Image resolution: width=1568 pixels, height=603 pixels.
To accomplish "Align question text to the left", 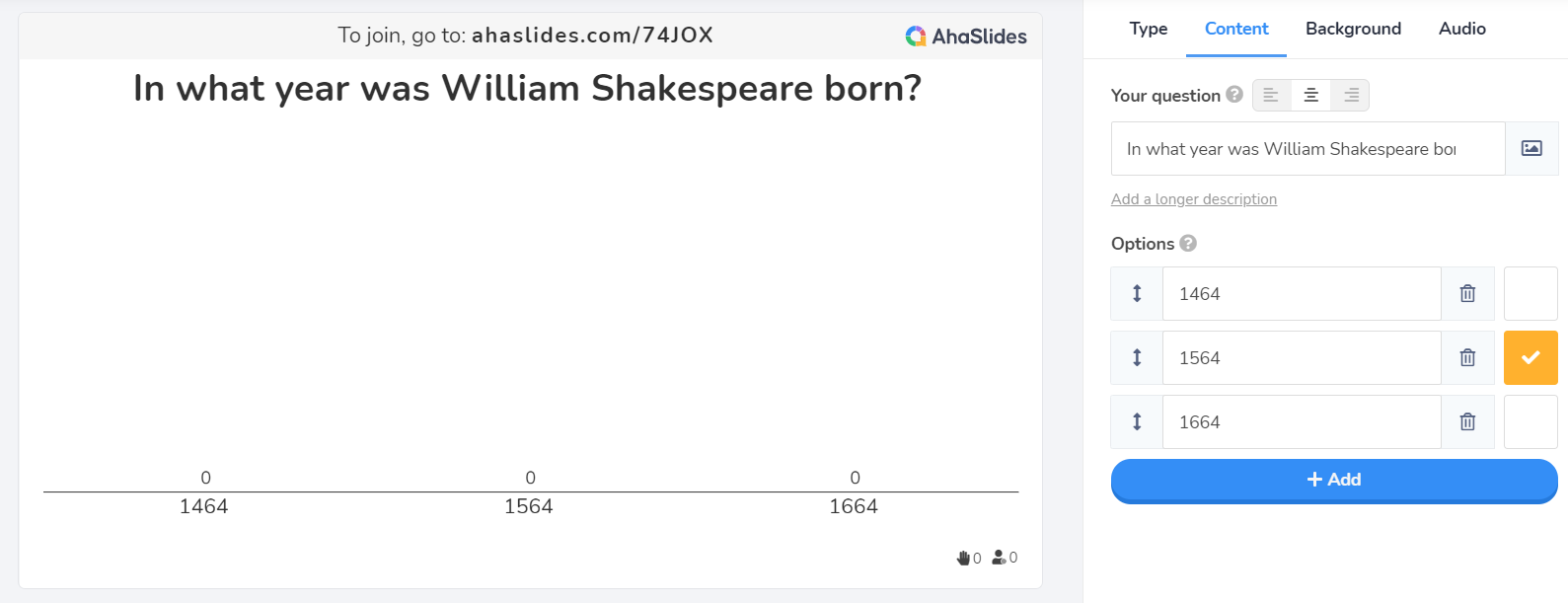I will (x=1271, y=95).
